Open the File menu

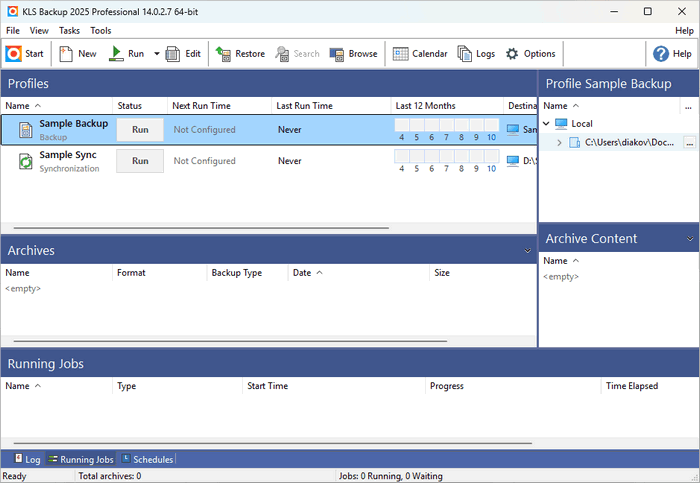coord(13,30)
